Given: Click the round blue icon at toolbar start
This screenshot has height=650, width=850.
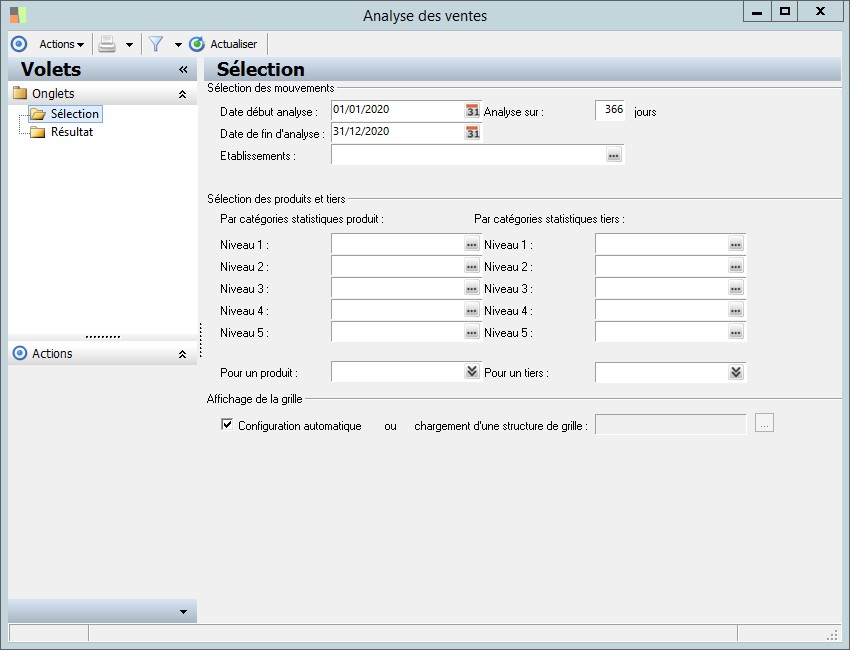Looking at the screenshot, I should pos(18,44).
